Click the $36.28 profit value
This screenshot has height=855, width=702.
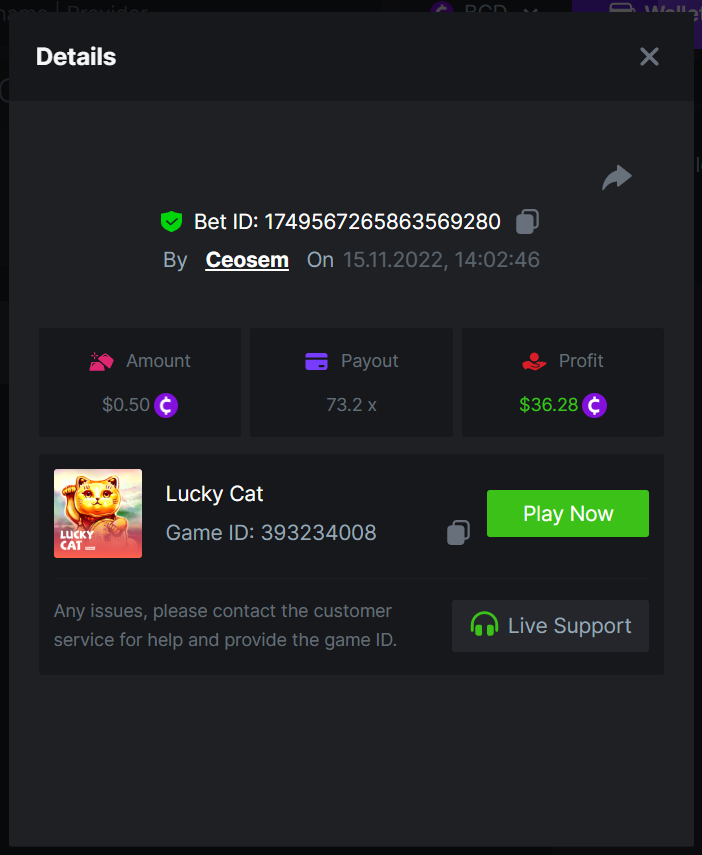click(x=549, y=405)
